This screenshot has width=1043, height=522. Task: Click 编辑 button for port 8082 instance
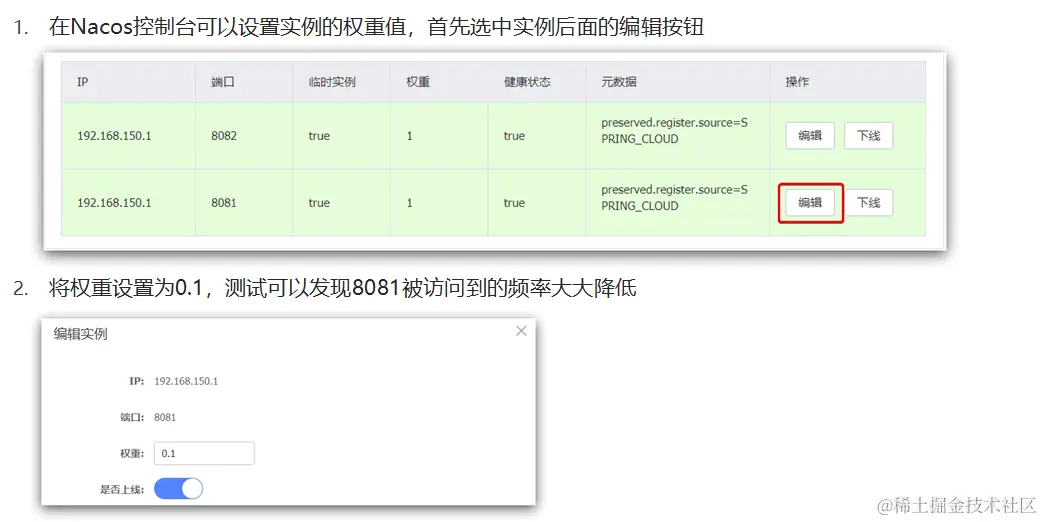coord(810,136)
